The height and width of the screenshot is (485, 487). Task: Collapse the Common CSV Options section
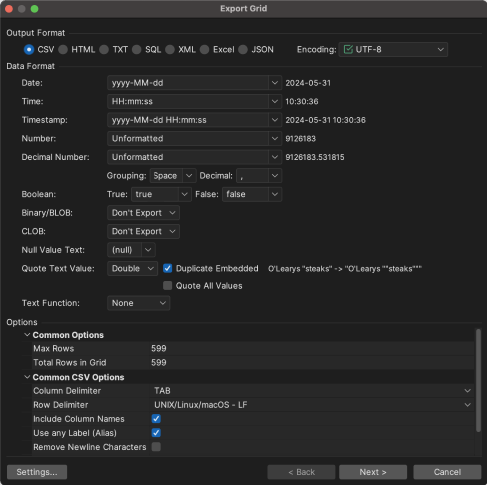27,377
